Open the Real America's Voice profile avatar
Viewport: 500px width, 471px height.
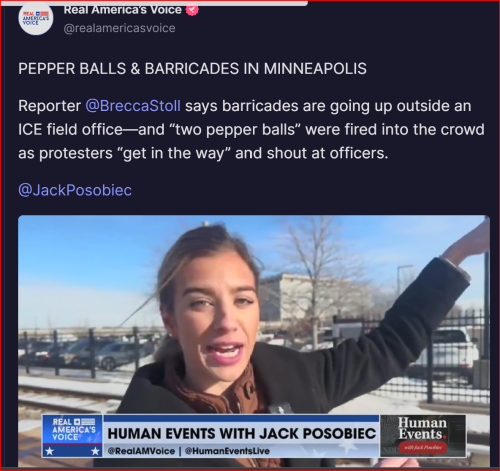point(36,19)
